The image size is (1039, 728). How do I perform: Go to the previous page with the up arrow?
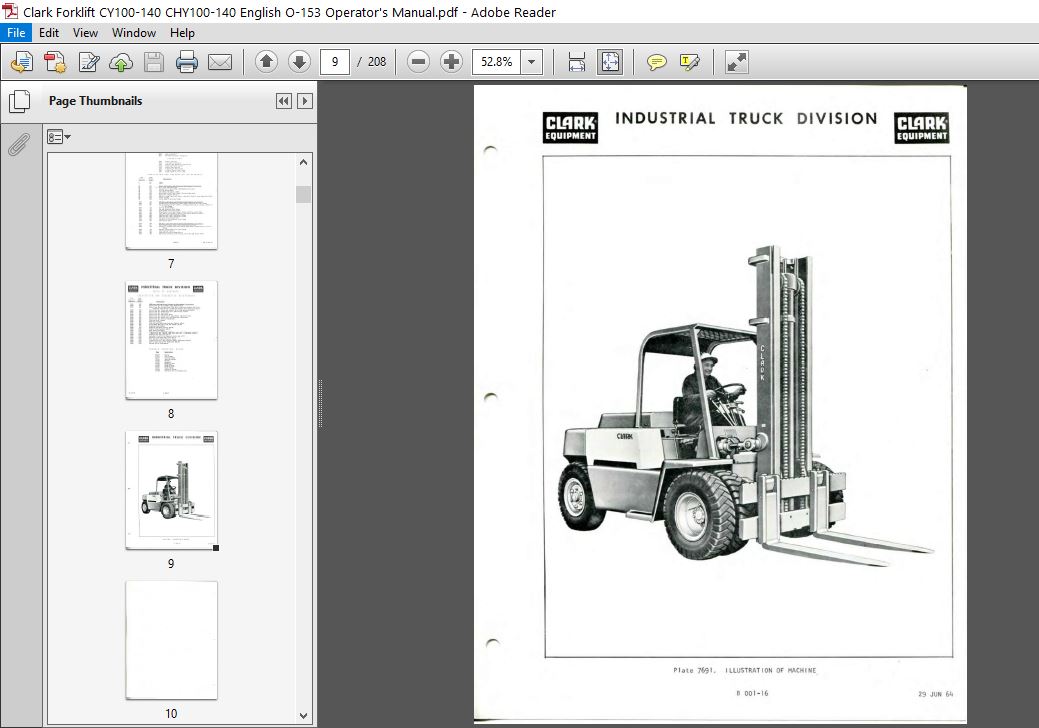coord(266,62)
